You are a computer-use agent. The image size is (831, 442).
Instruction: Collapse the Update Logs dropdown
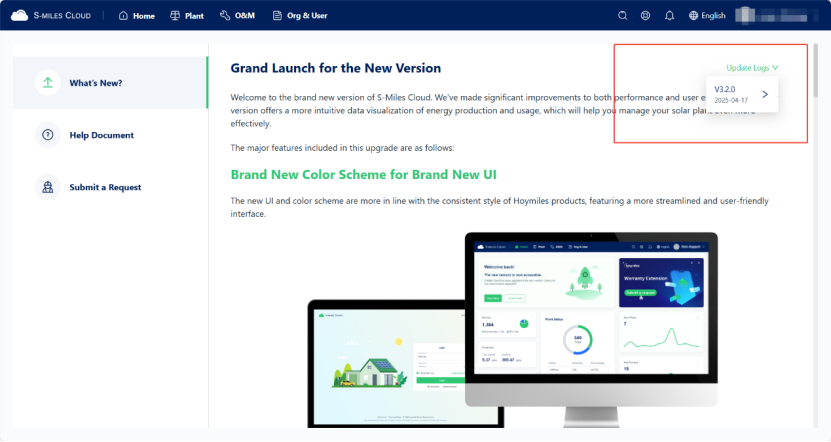tap(752, 68)
